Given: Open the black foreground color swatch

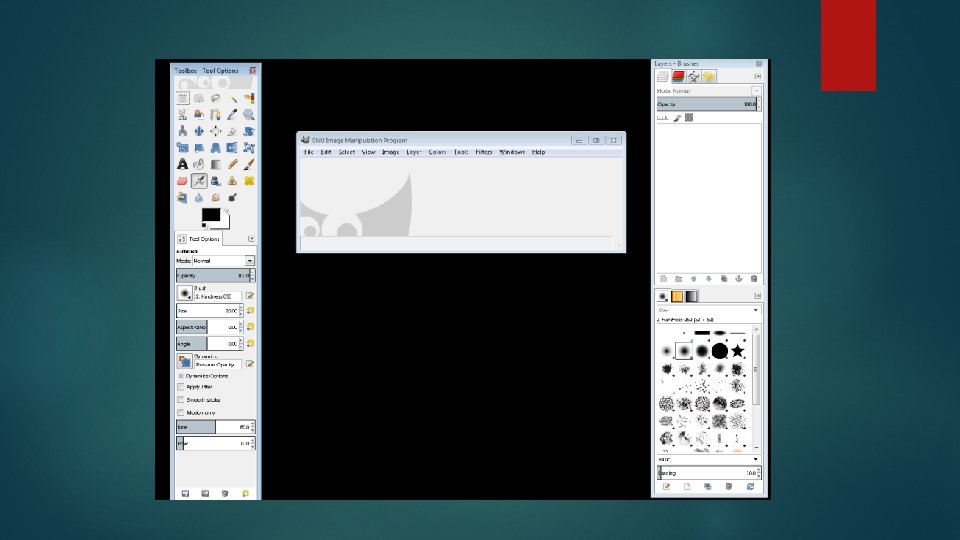Looking at the screenshot, I should coord(211,215).
